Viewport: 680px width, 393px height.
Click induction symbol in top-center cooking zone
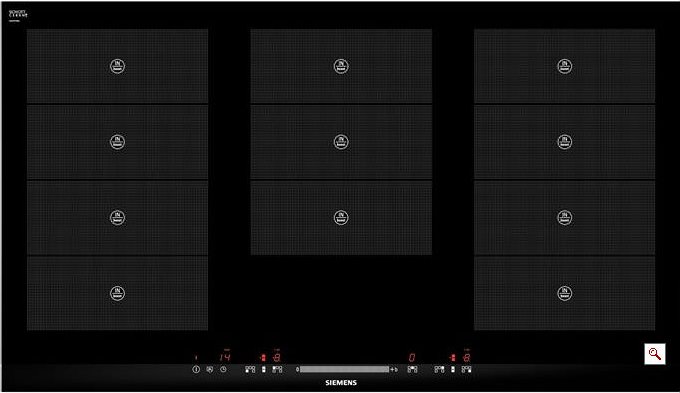341,66
